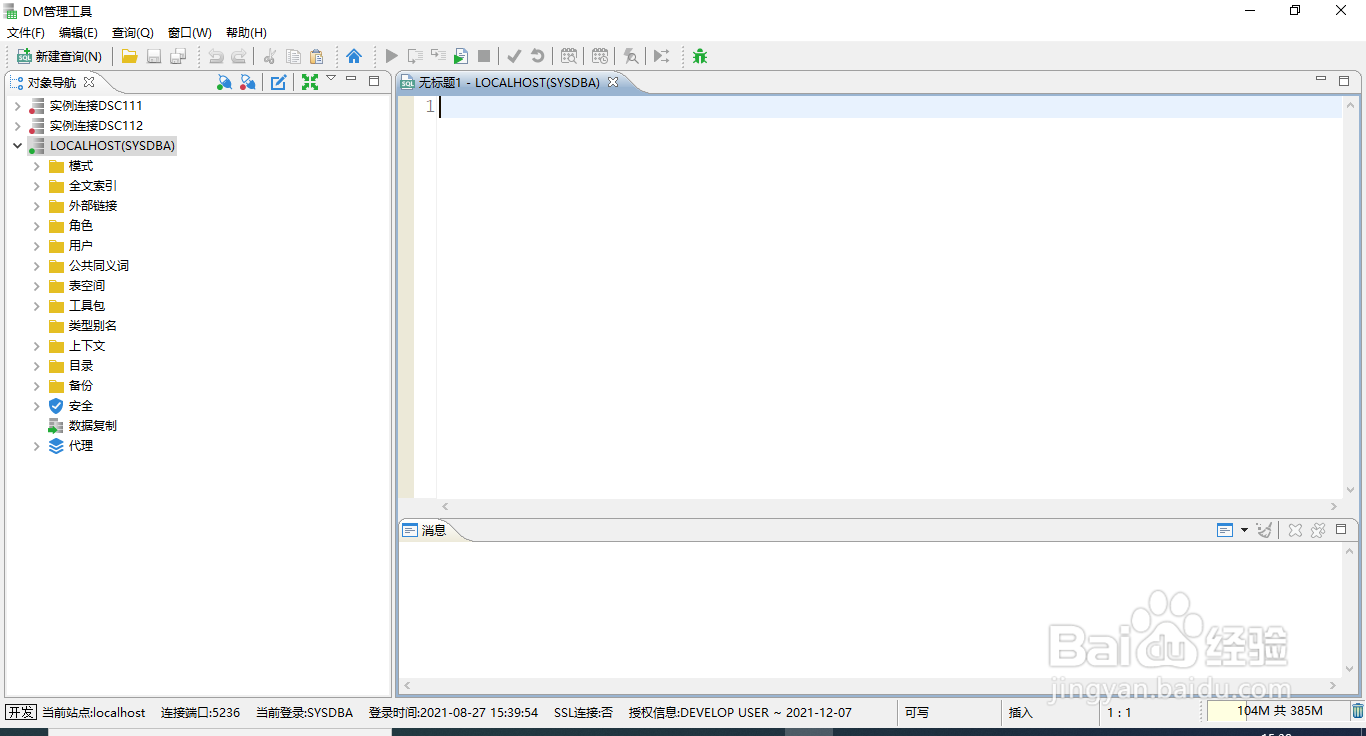Image resolution: width=1366 pixels, height=736 pixels.
Task: Select the 备份 tree item
Action: coord(81,385)
